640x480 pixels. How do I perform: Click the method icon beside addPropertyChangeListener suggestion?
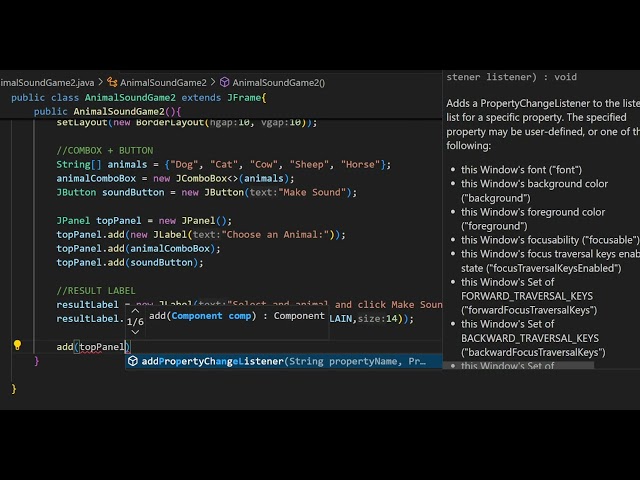133,361
